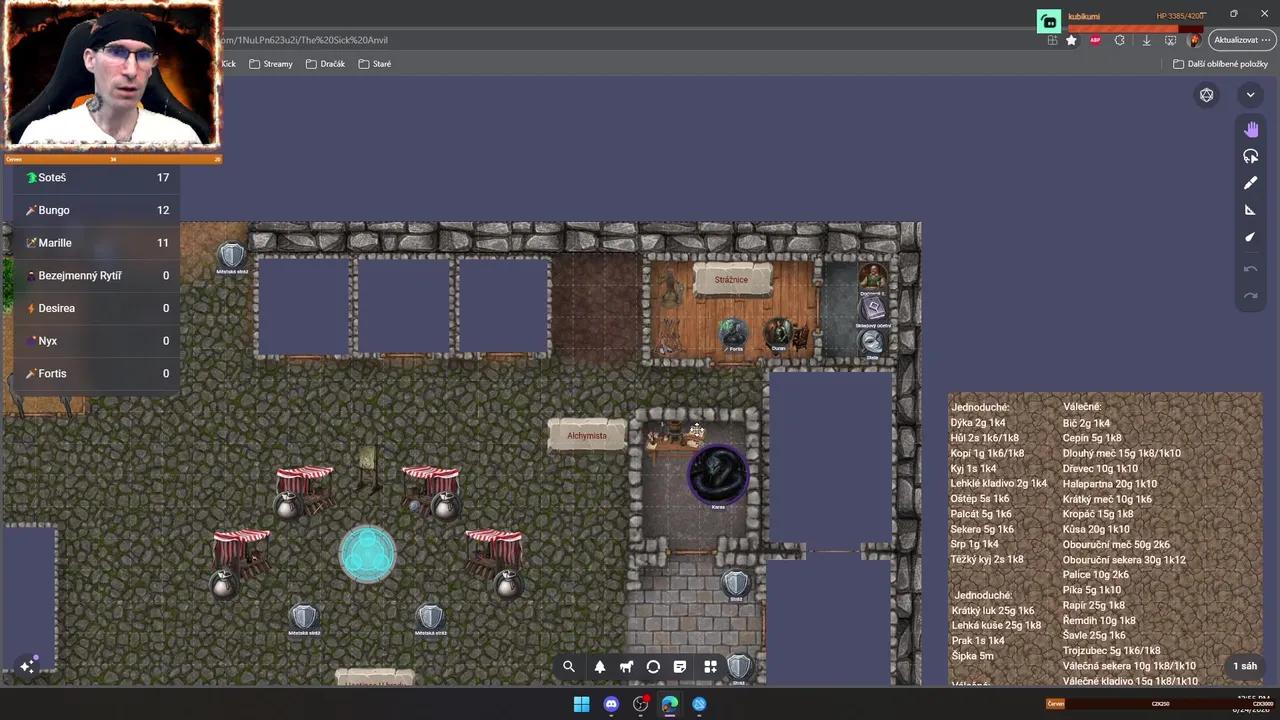Select the cyan glowing token on marketplace
This screenshot has width=1280, height=720.
click(x=368, y=554)
